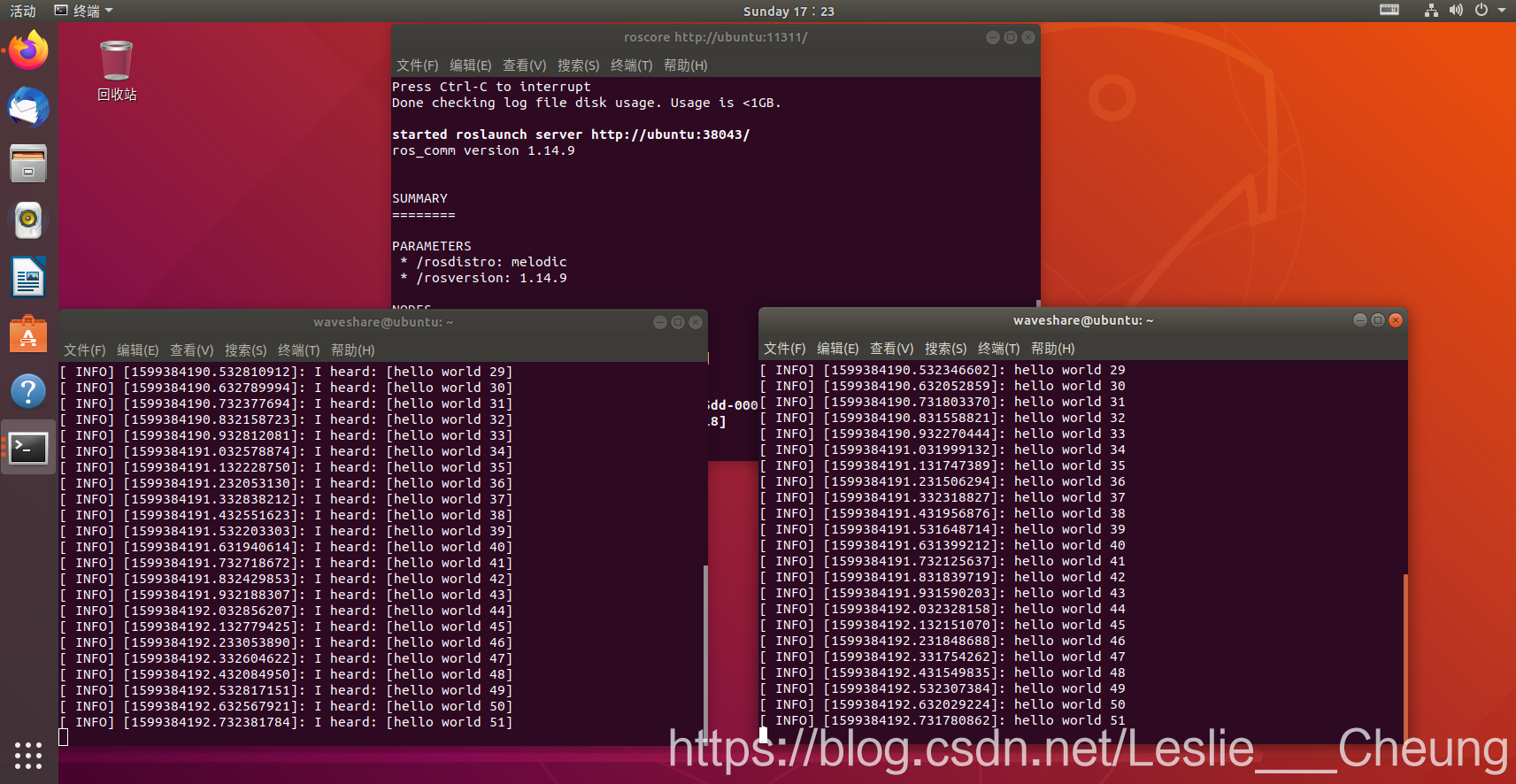Screen dimensions: 1516x784
Task: Click the roslaunch server URL text
Action: coord(671,135)
